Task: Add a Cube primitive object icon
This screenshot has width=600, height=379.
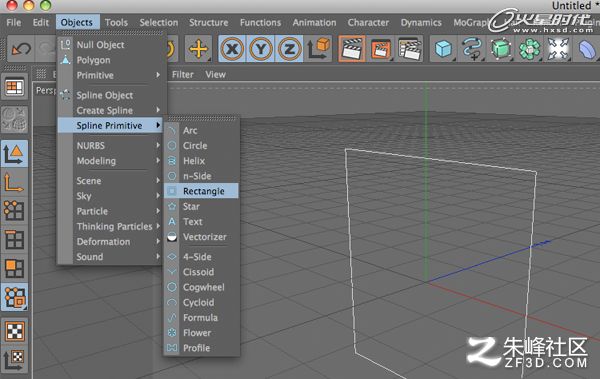Action: [x=443, y=49]
